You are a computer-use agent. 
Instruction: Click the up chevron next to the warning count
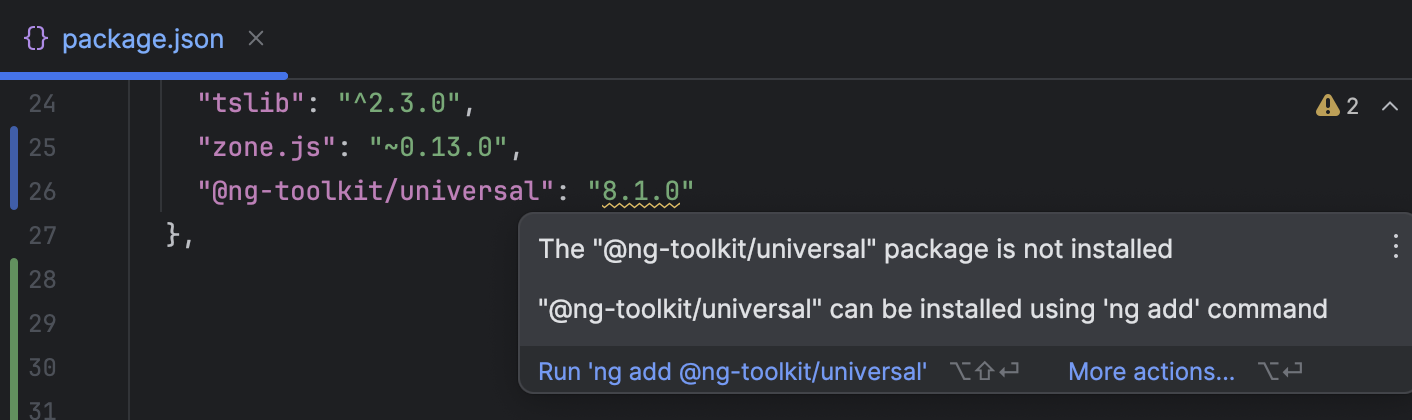1389,105
